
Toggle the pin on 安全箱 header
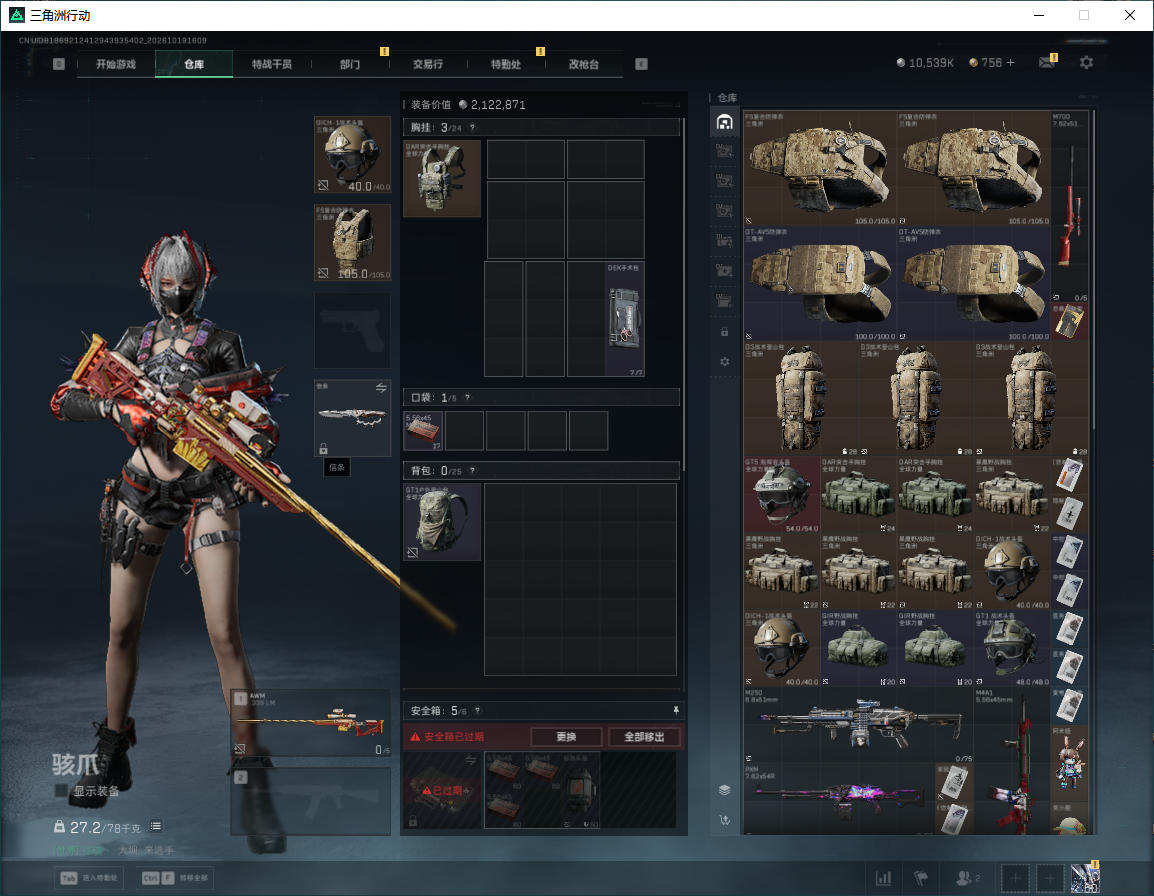(x=676, y=710)
